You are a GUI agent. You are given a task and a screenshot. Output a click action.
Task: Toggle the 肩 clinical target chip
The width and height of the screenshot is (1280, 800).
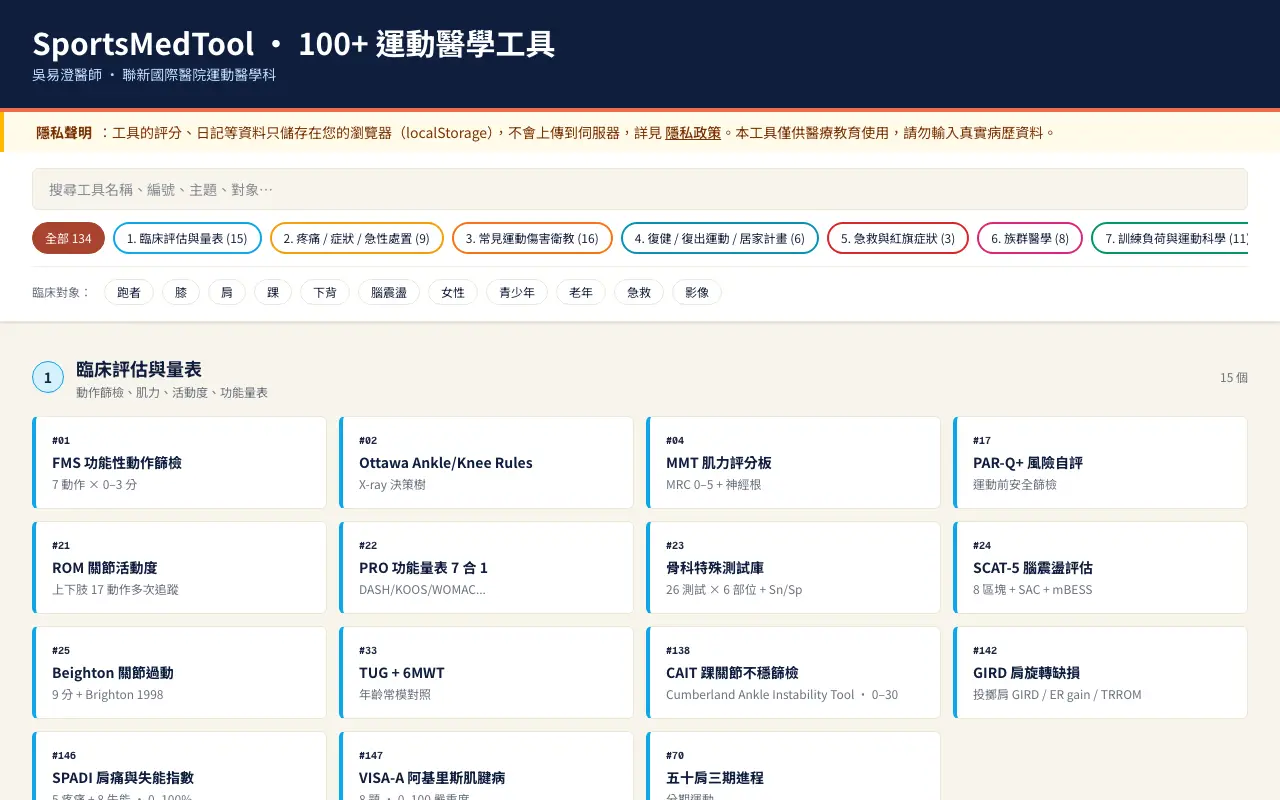pyautogui.click(x=227, y=292)
